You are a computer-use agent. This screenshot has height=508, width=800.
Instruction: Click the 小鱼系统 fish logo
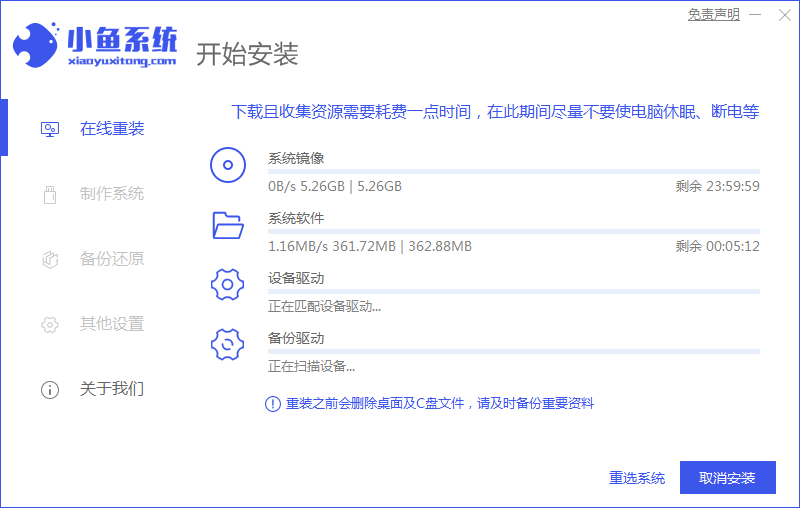[35, 45]
